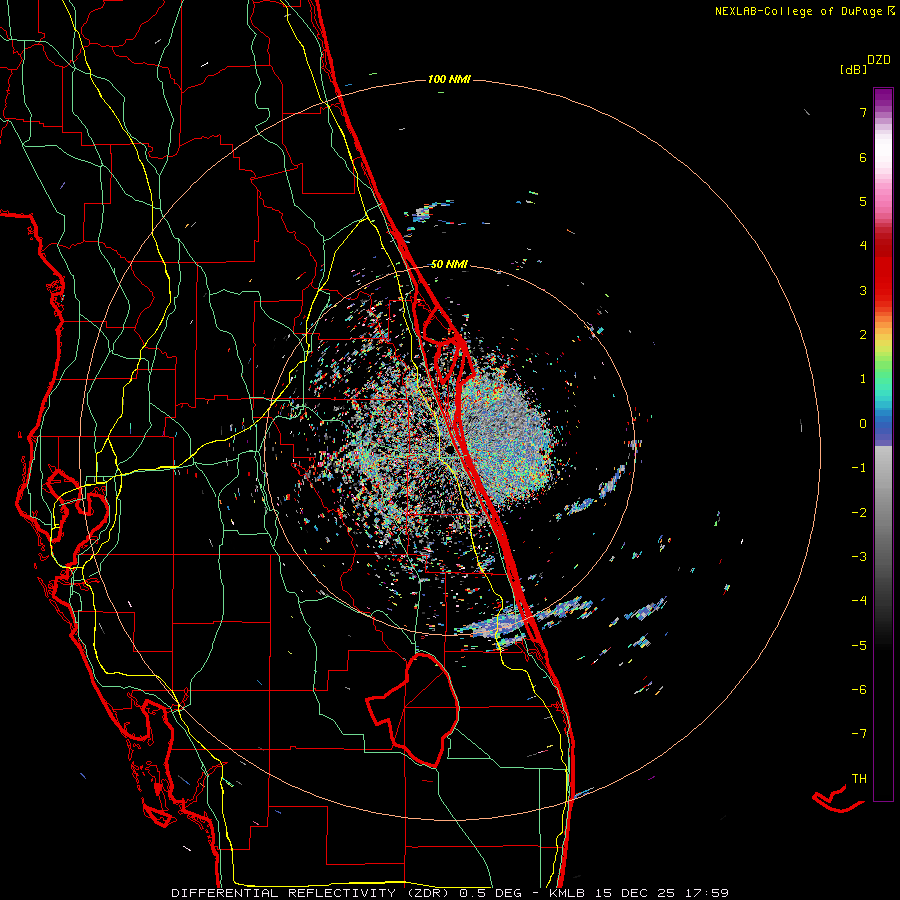This screenshot has width=900, height=900.
Task: Click the -5 tick label on scale
Action: [x=859, y=645]
